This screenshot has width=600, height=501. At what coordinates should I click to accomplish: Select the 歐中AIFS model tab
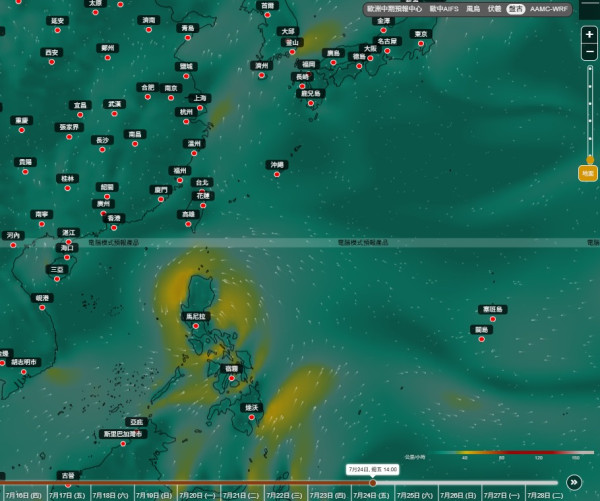[x=444, y=9]
